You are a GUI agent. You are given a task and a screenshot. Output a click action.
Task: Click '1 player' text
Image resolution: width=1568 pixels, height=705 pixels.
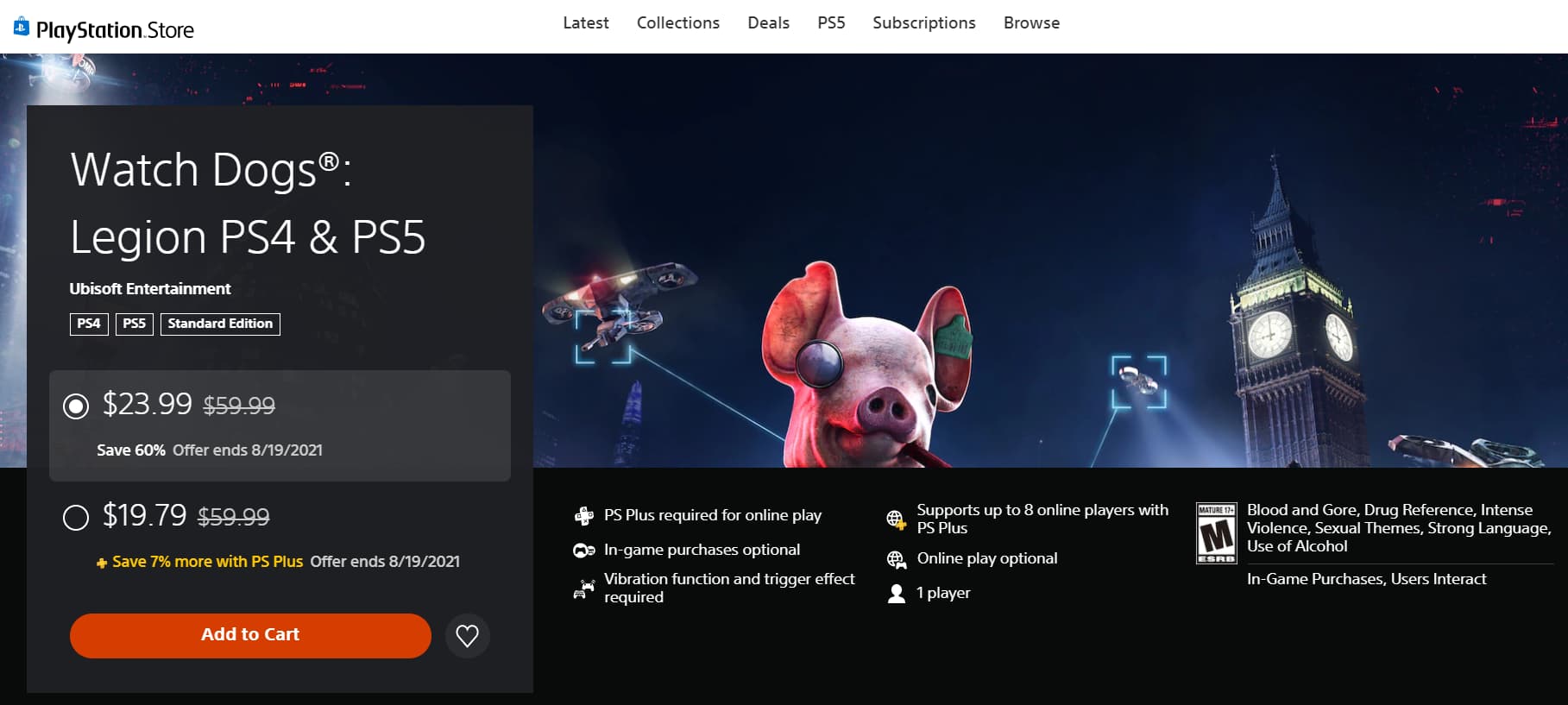click(x=943, y=593)
